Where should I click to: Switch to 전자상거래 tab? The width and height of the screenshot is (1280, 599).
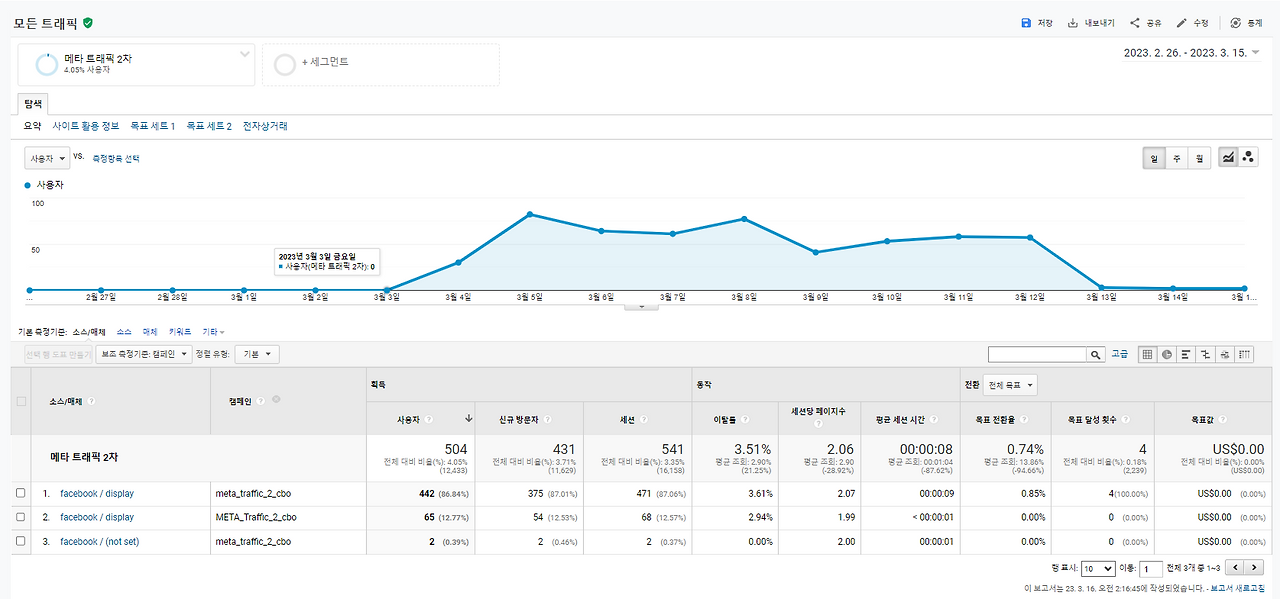click(265, 126)
